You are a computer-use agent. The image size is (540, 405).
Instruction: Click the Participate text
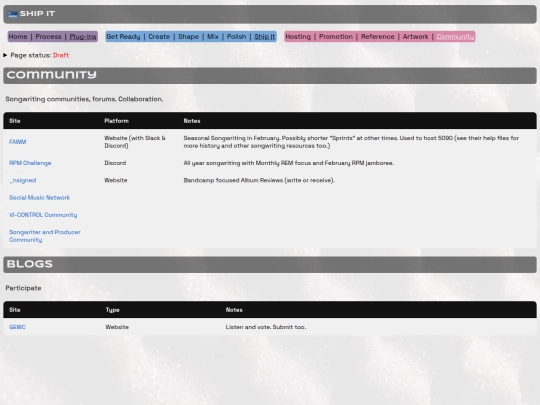(23, 288)
